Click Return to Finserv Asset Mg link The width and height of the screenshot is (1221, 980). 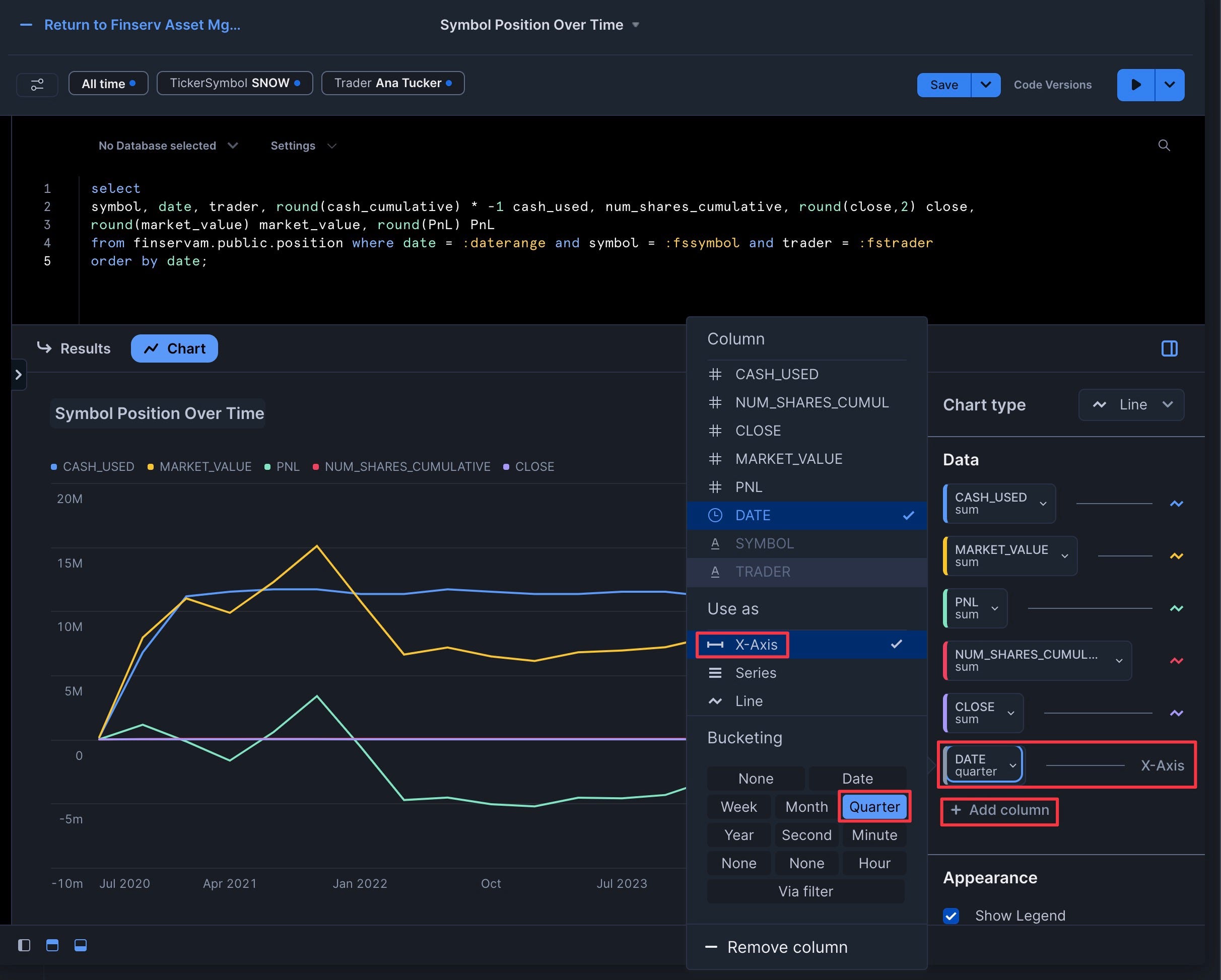(142, 25)
